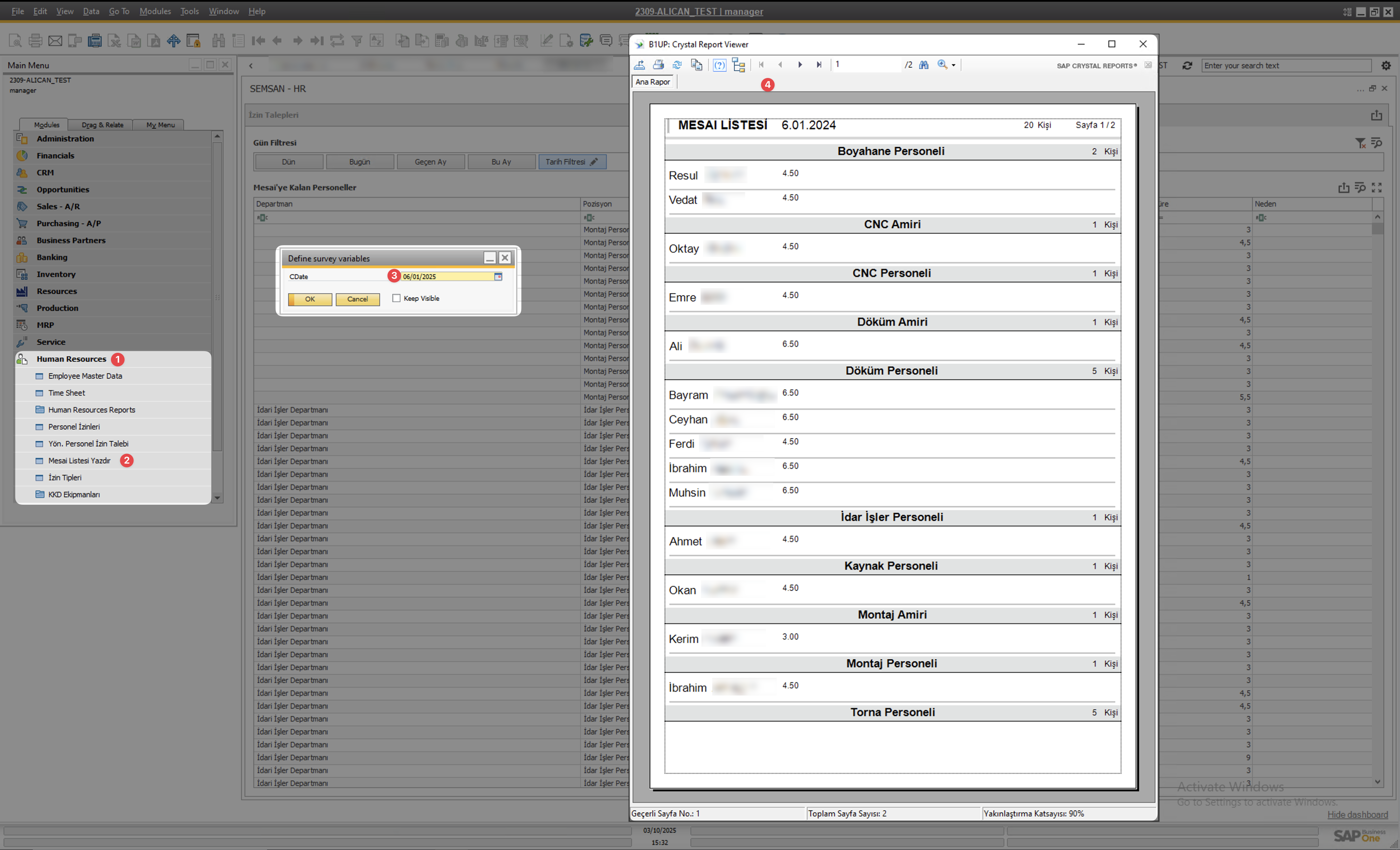This screenshot has width=1400, height=850.
Task: Click the dashboard refresh icon beside search
Action: click(x=1188, y=65)
